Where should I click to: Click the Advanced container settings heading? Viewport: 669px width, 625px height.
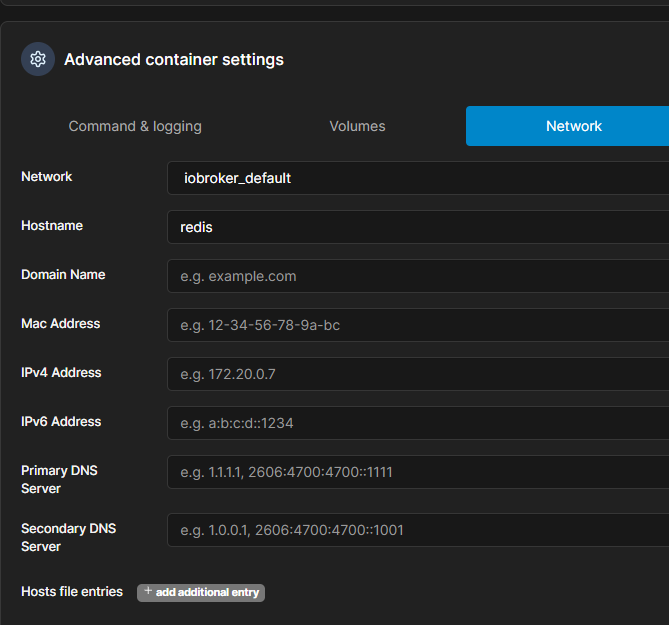click(x=174, y=60)
